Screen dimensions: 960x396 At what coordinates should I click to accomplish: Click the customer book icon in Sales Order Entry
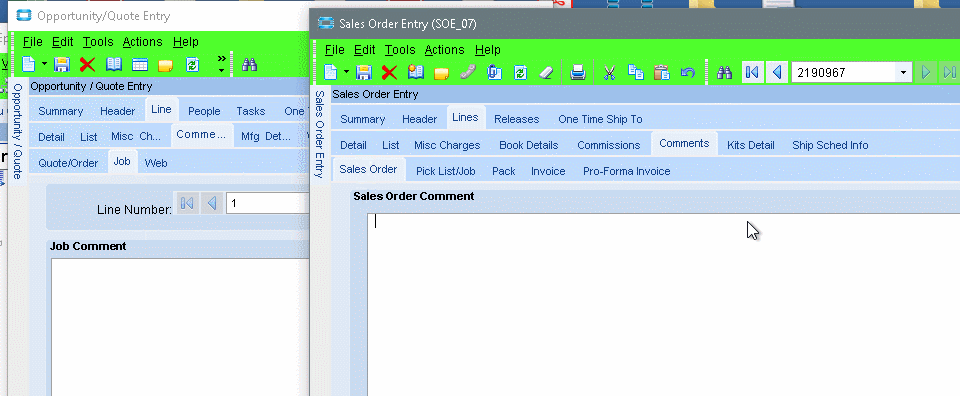point(416,72)
